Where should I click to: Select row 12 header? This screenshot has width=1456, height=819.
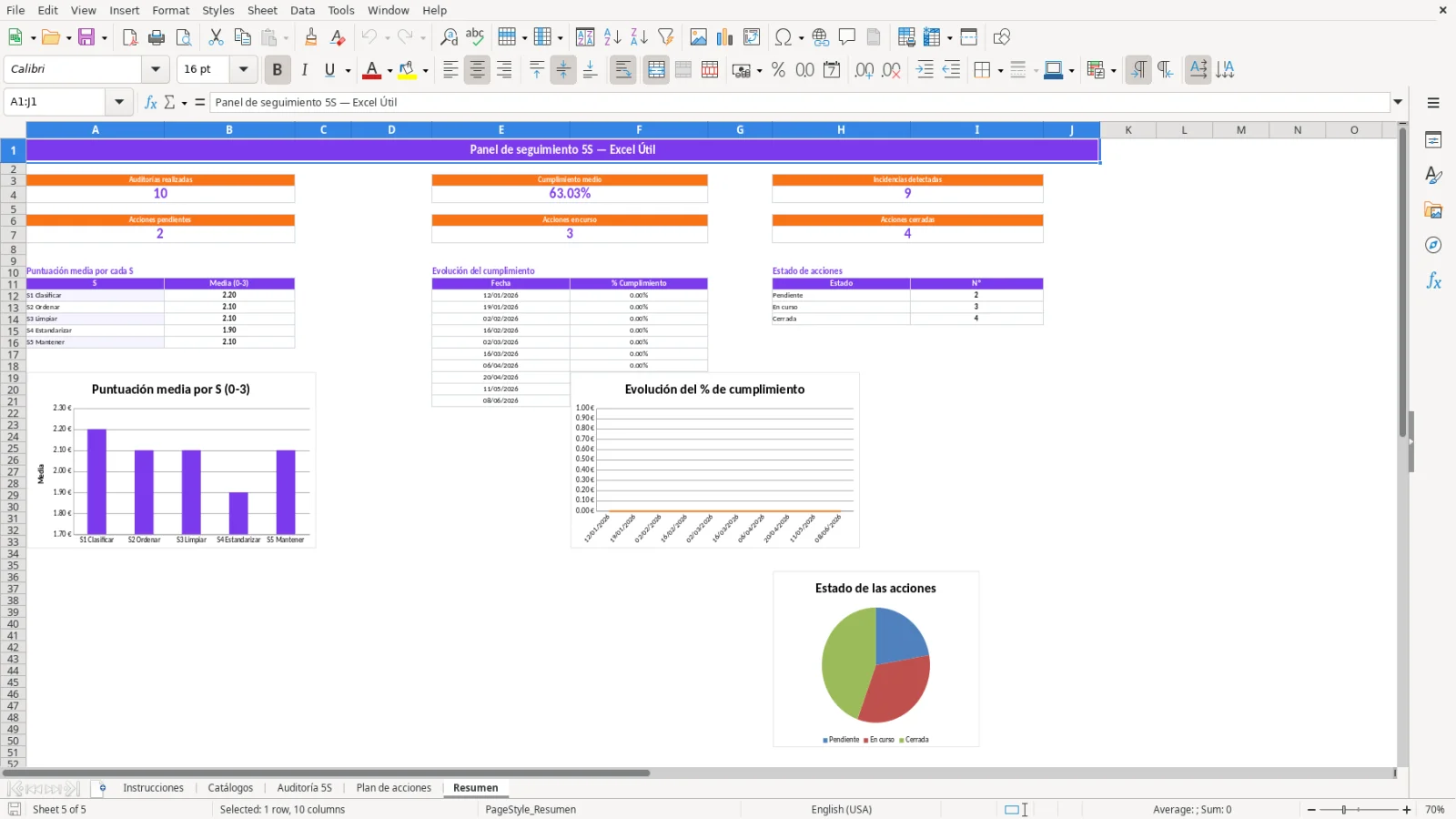pyautogui.click(x=13, y=297)
